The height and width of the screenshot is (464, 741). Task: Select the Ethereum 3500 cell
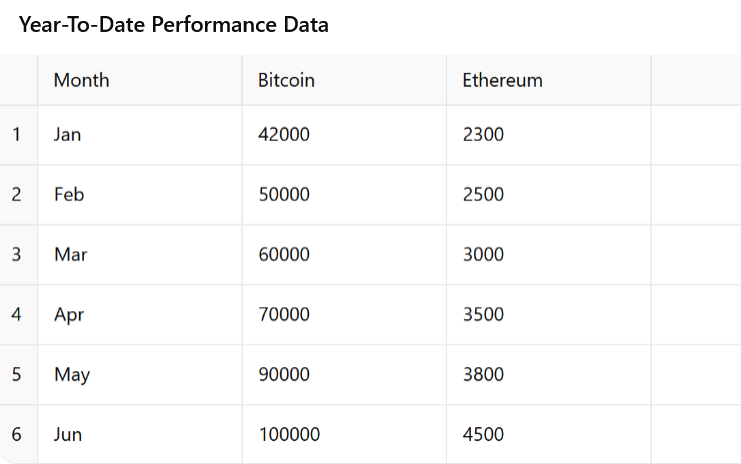click(549, 315)
